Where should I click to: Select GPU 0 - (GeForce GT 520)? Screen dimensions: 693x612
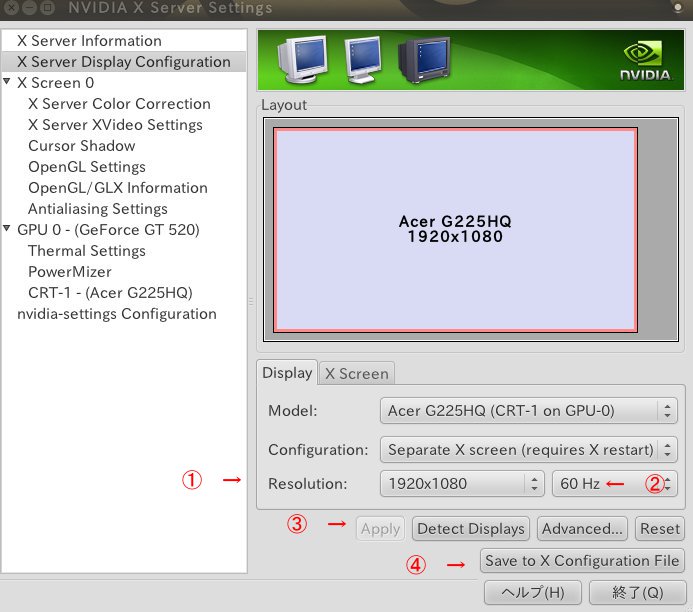coord(108,230)
